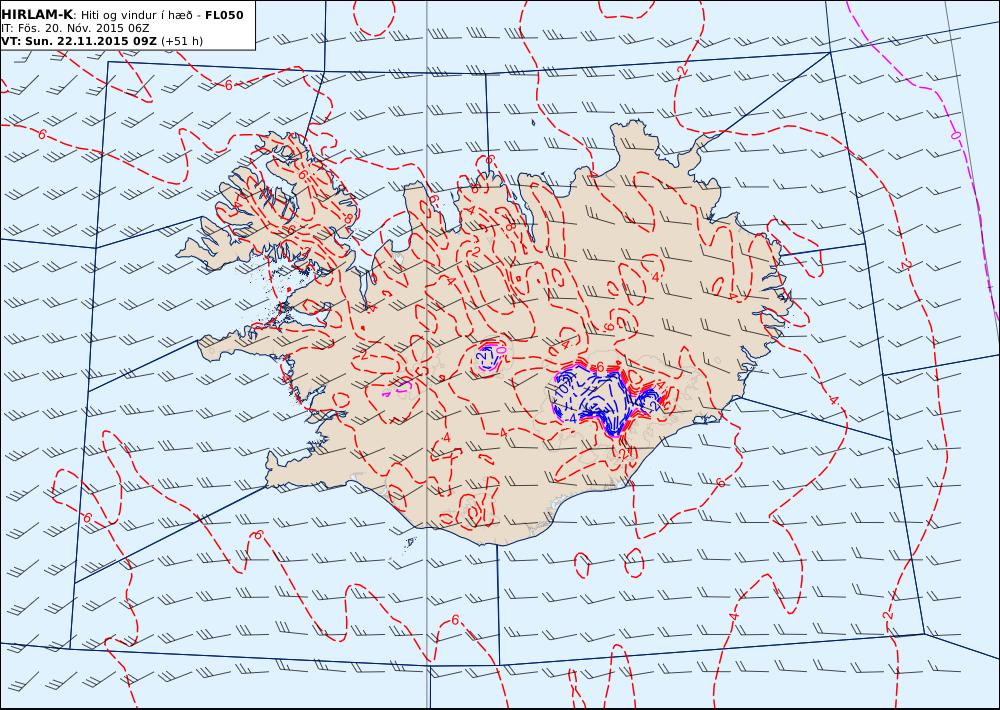
Task: Click the (+51 h) forecast offset
Action: 182,41
